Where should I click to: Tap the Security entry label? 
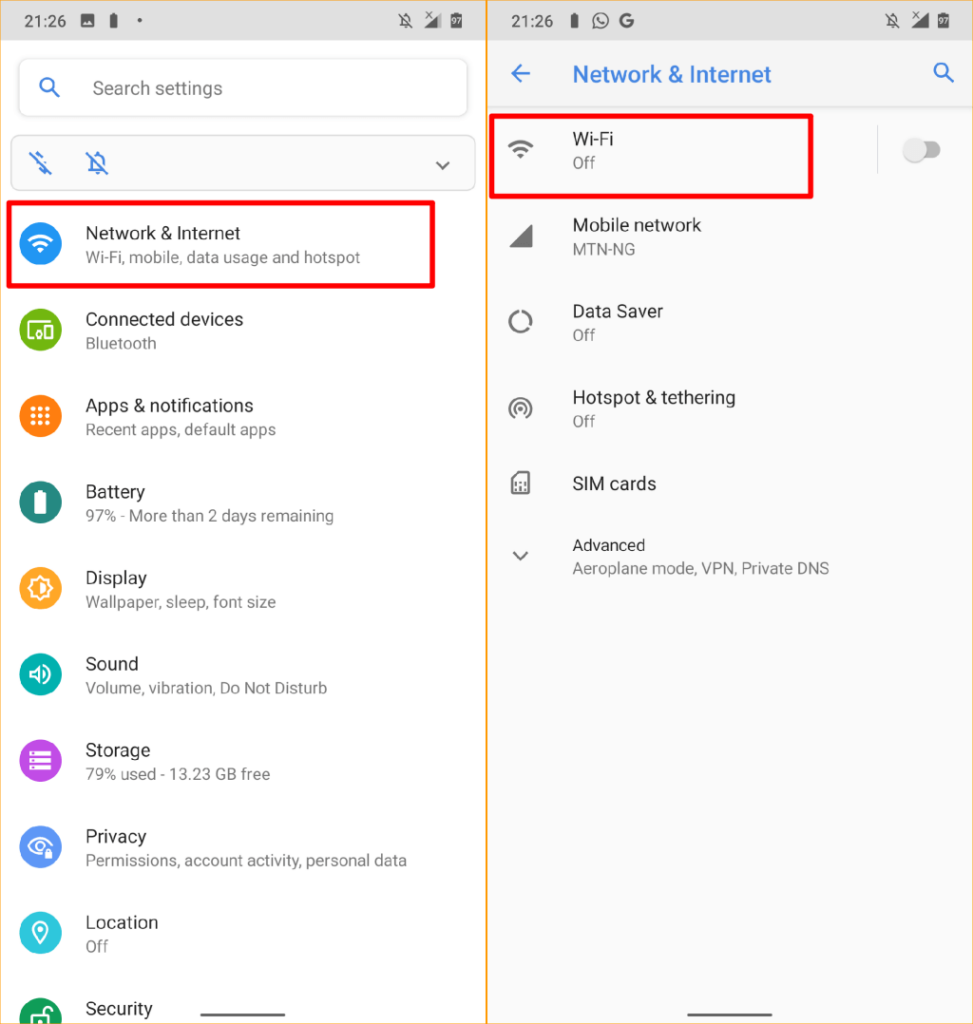[119, 1008]
